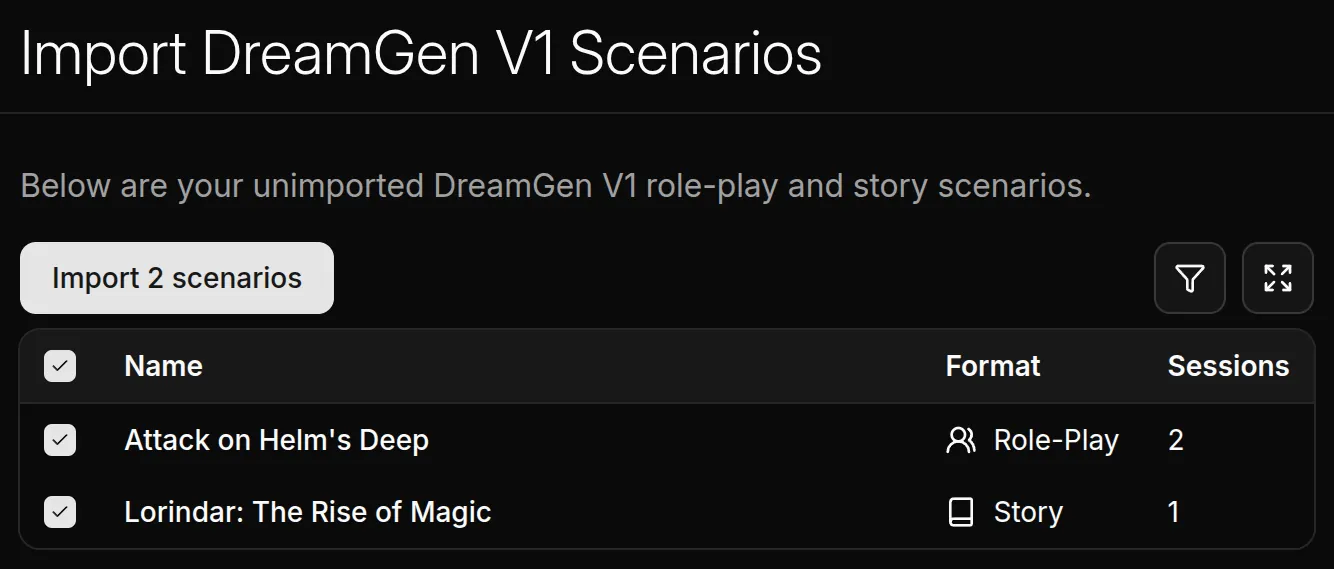Click the Story book icon
The width and height of the screenshot is (1334, 569).
(960, 512)
